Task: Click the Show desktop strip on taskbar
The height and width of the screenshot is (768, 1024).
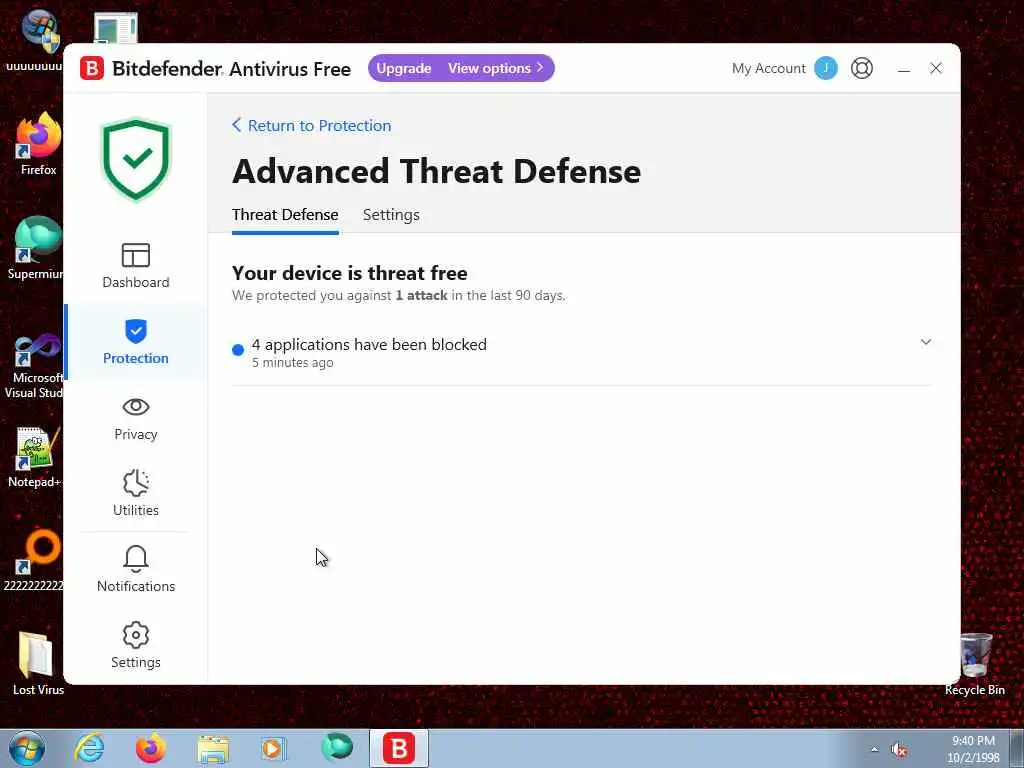Action: click(1016, 748)
